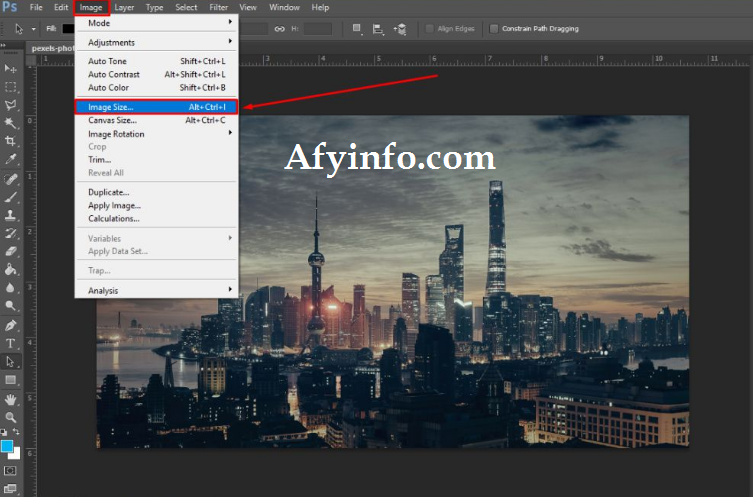Apply Auto Color
The height and width of the screenshot is (497, 753).
point(157,87)
